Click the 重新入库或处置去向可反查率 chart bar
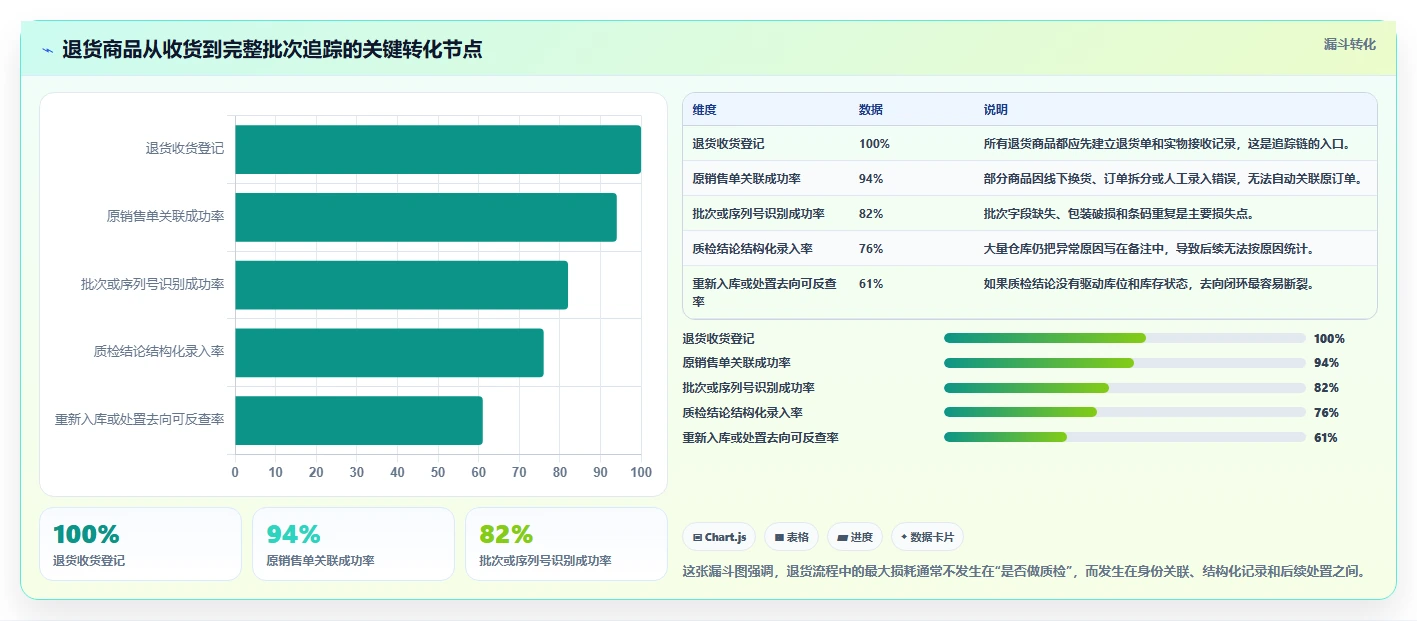This screenshot has height=621, width=1417. coord(359,420)
